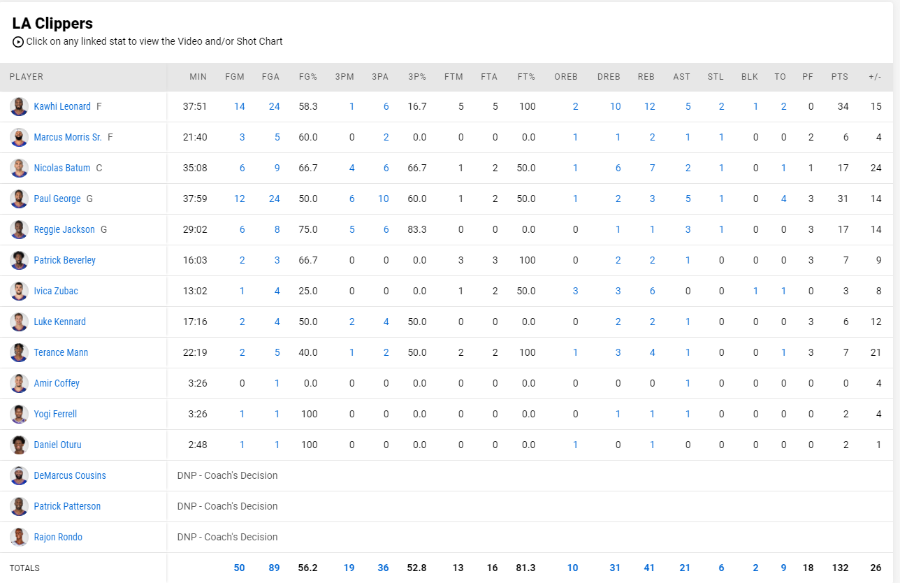
Task: View Kawhi Leonard's 10 defensive rebounds
Action: click(x=615, y=107)
